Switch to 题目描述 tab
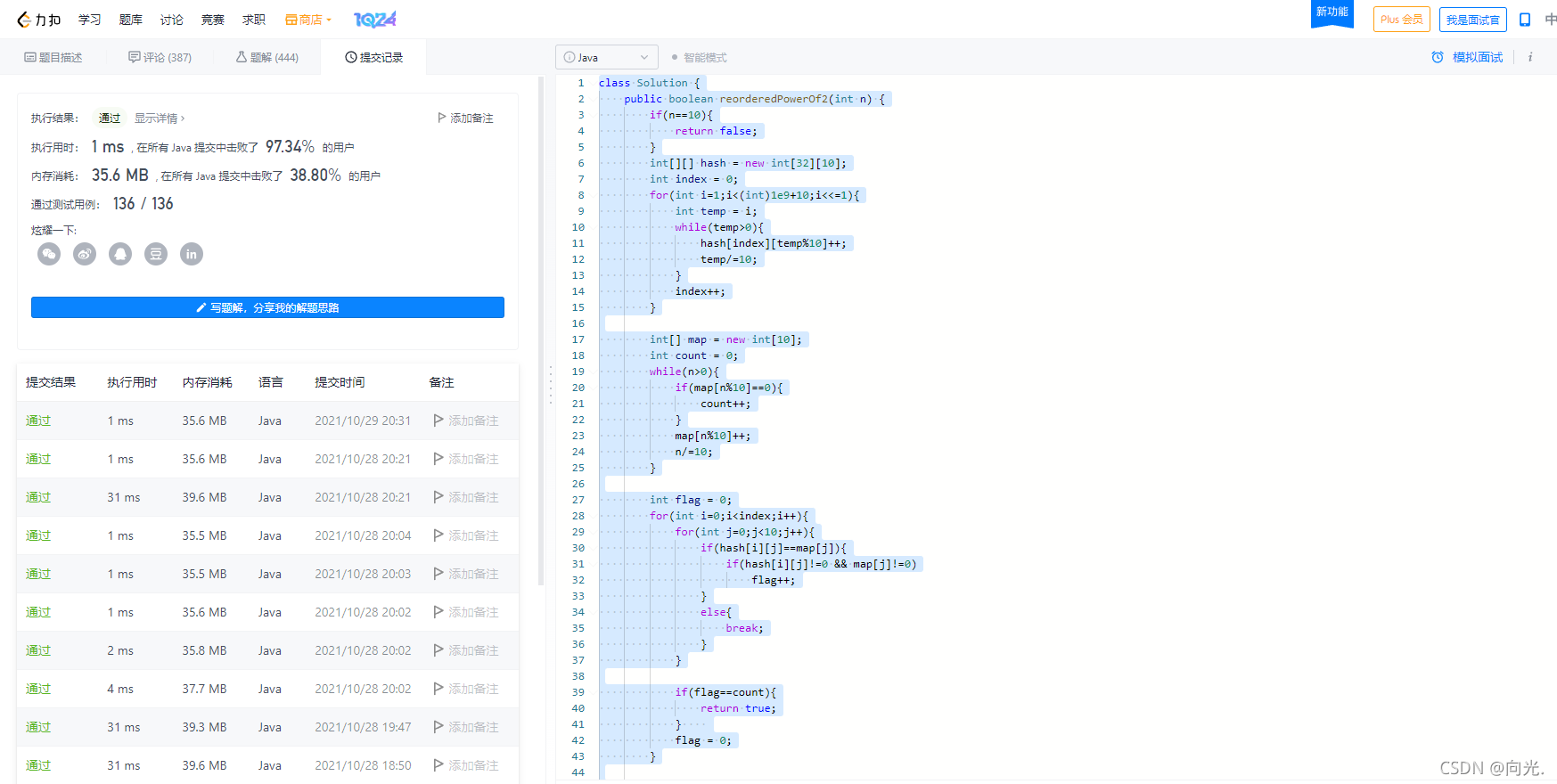The width and height of the screenshot is (1557, 784). [x=53, y=57]
